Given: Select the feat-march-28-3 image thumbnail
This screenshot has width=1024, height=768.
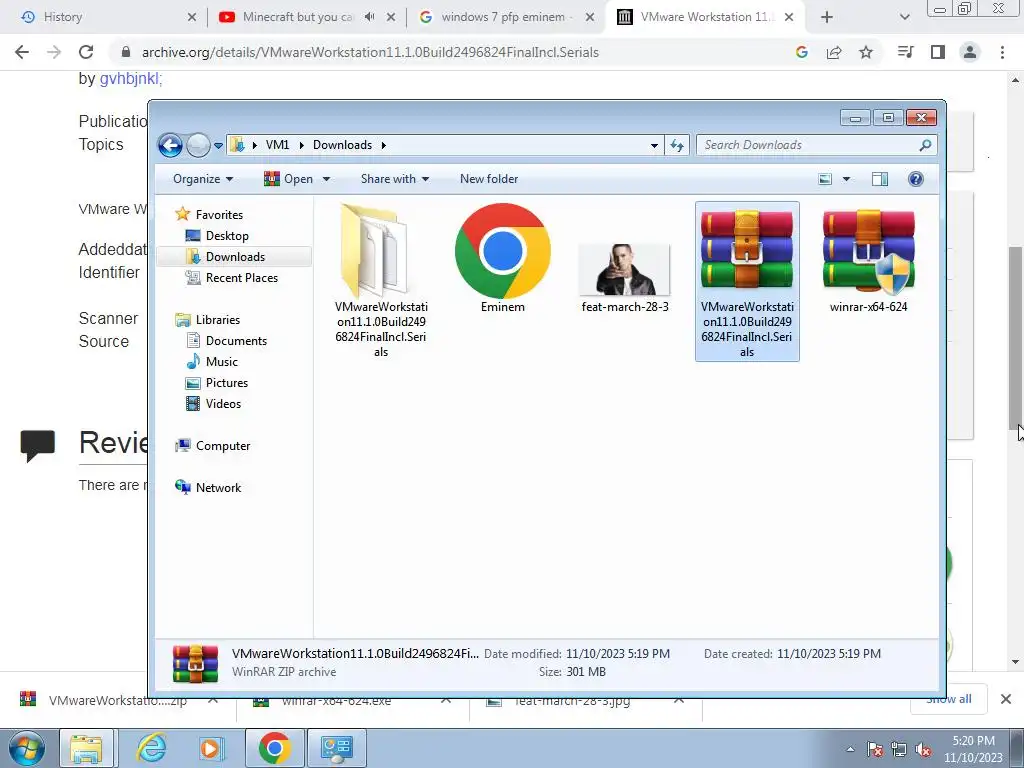Looking at the screenshot, I should 625,278.
